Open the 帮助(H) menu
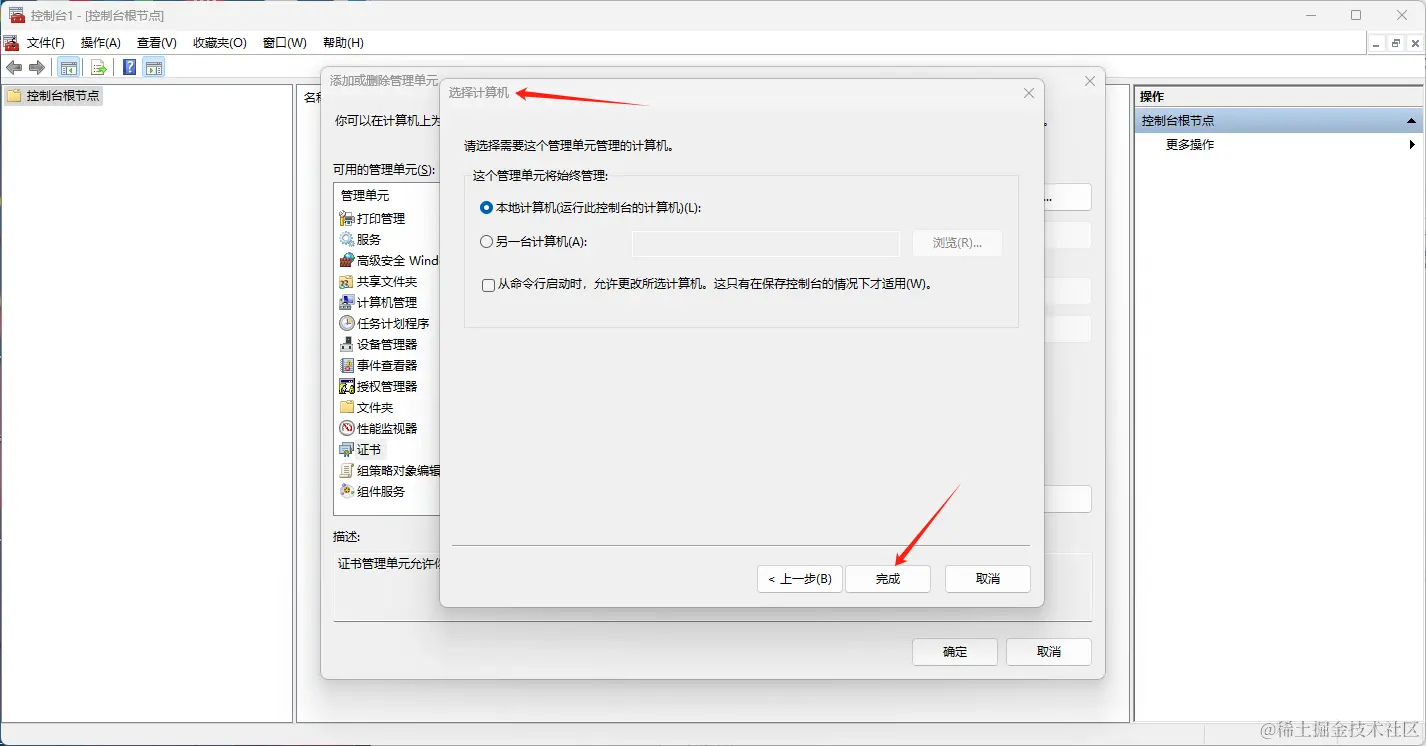 click(x=343, y=43)
